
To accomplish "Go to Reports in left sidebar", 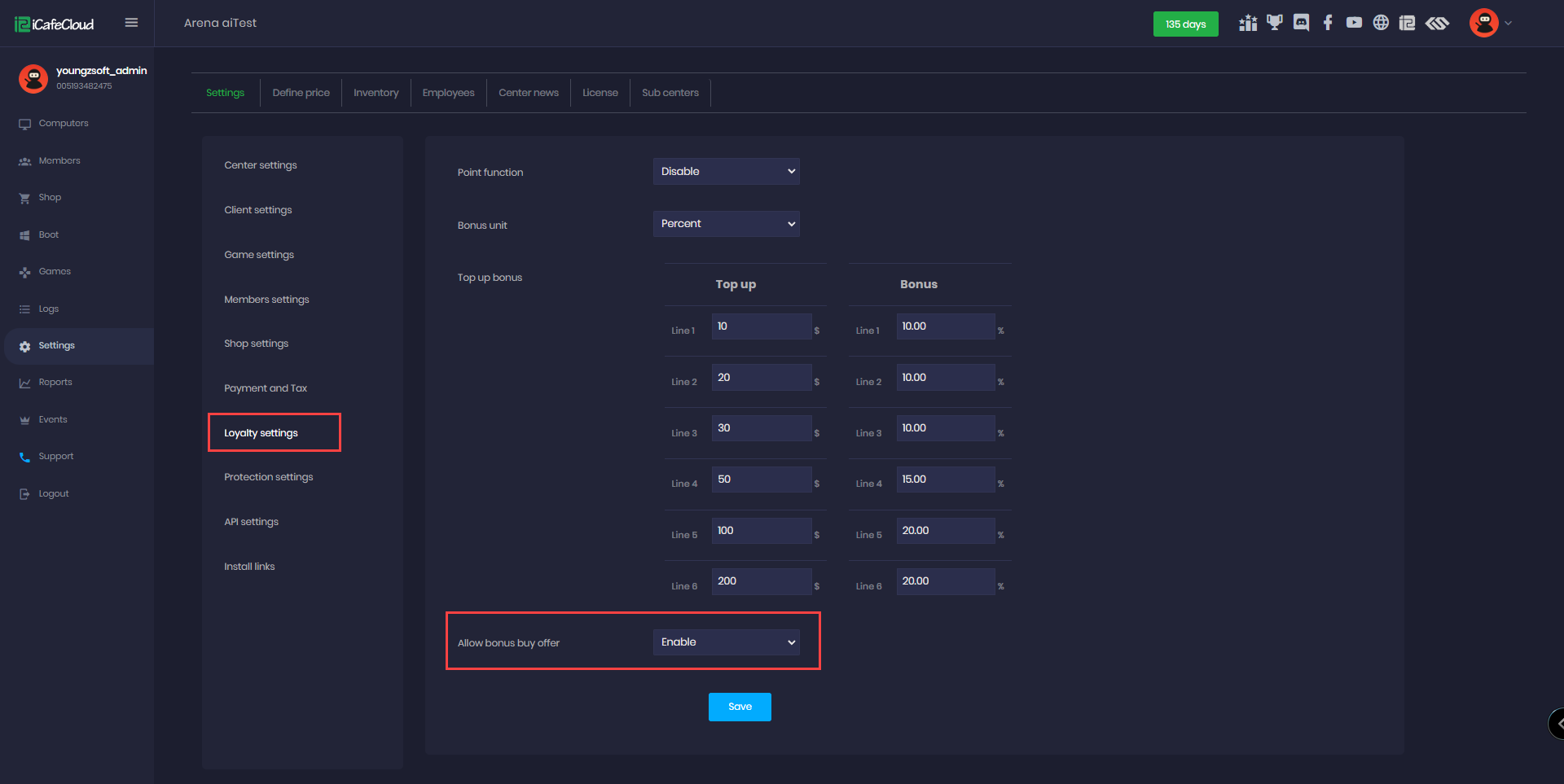I will tap(55, 383).
